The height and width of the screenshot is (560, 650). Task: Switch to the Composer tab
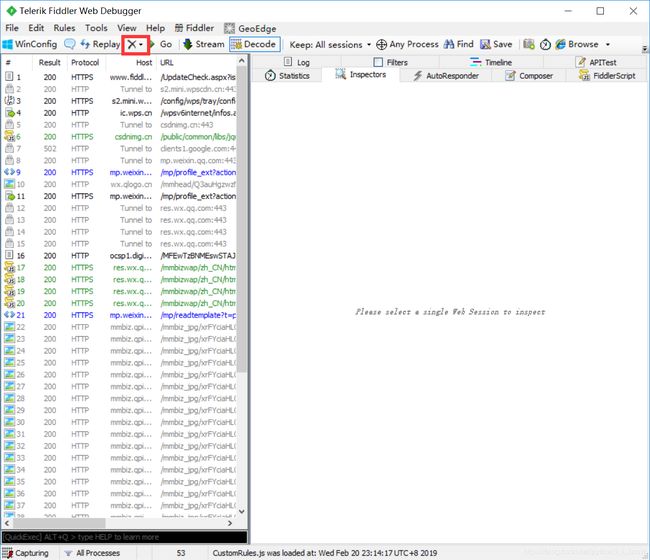coord(529,75)
